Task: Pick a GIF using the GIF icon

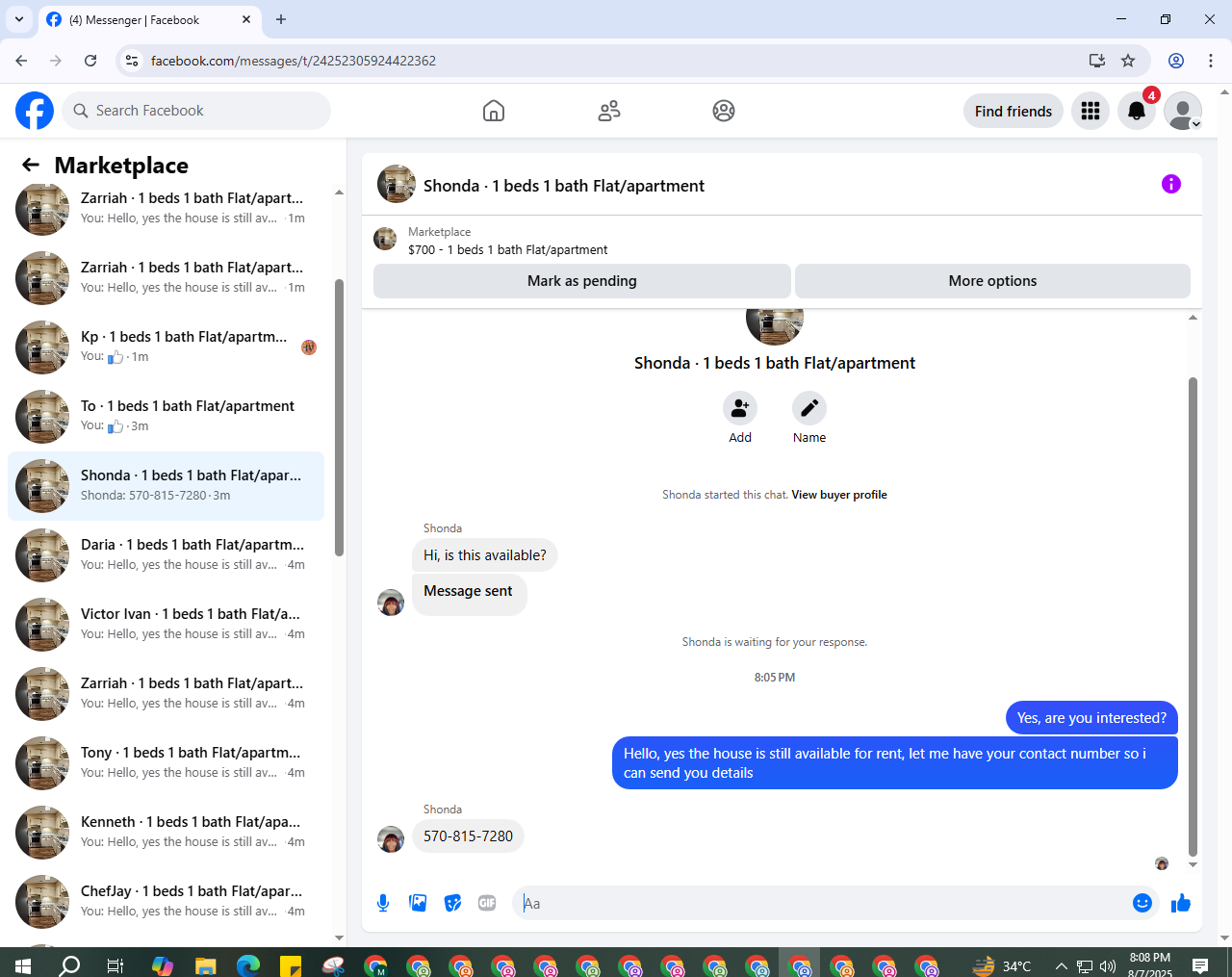Action: [x=487, y=903]
